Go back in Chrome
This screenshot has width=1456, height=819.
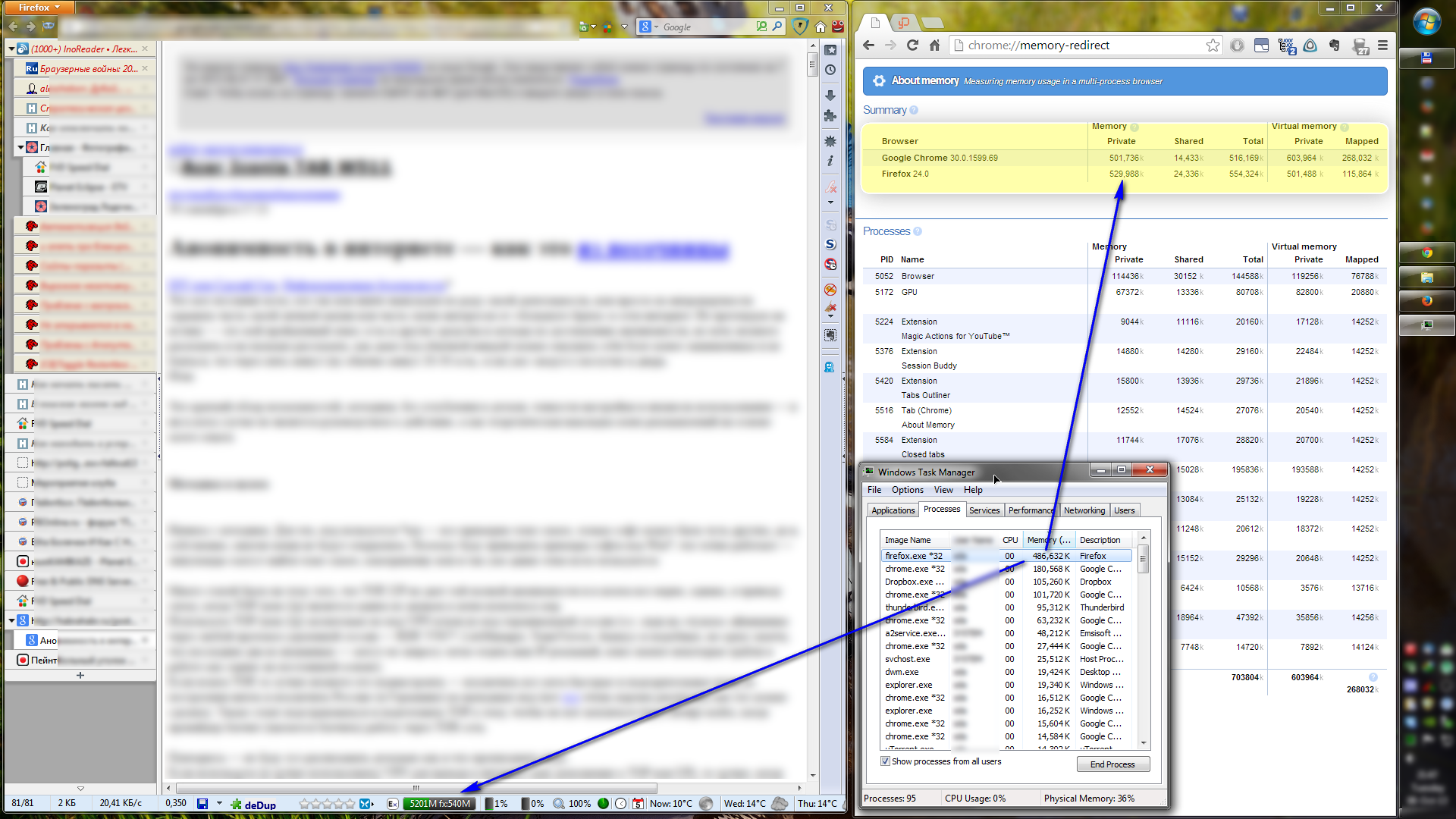click(x=869, y=45)
